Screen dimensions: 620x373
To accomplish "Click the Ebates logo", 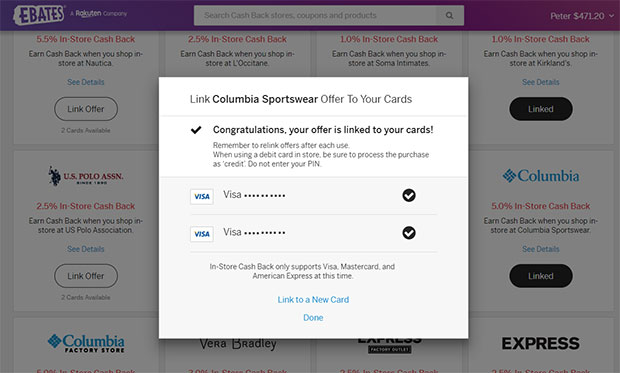I will click(x=39, y=15).
